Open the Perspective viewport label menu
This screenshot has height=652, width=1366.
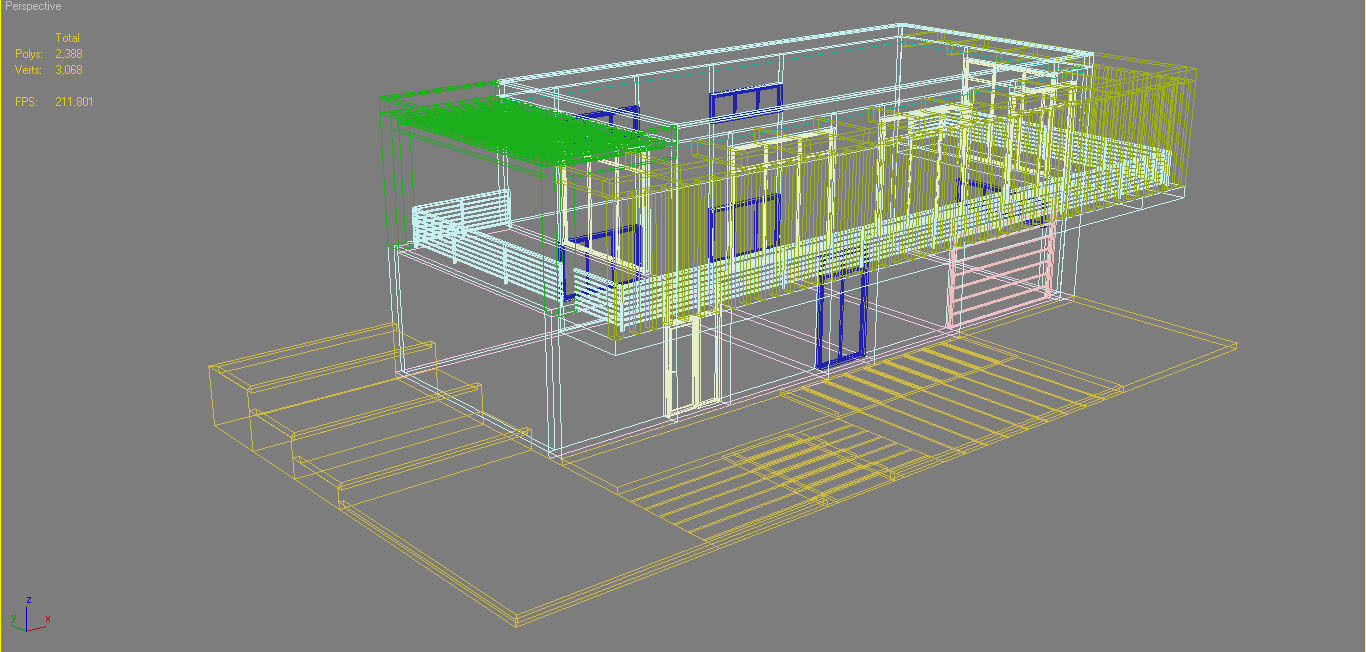(x=33, y=6)
